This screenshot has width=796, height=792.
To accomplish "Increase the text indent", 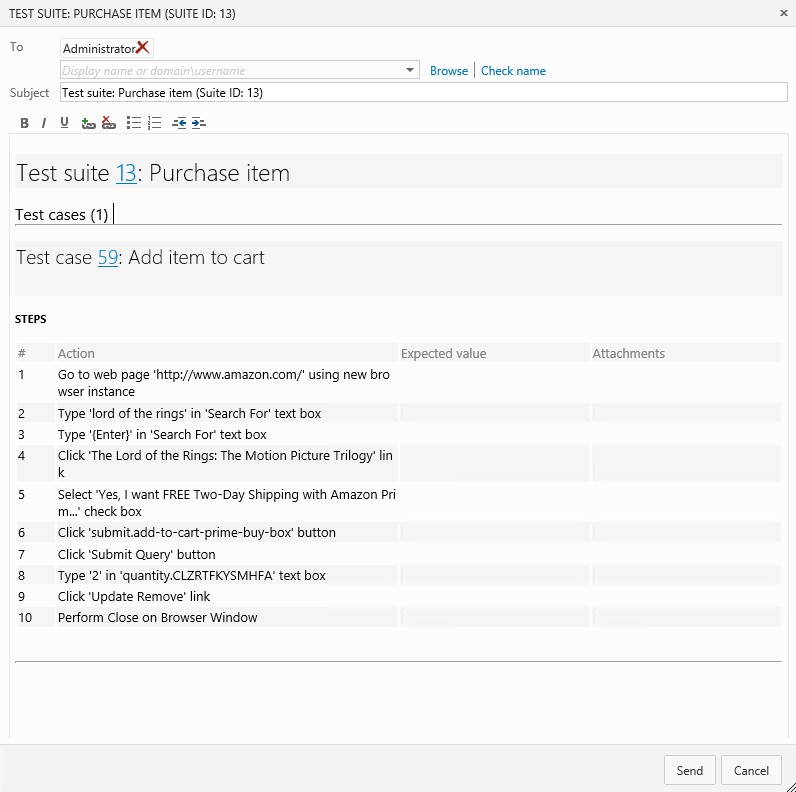I will tap(198, 123).
